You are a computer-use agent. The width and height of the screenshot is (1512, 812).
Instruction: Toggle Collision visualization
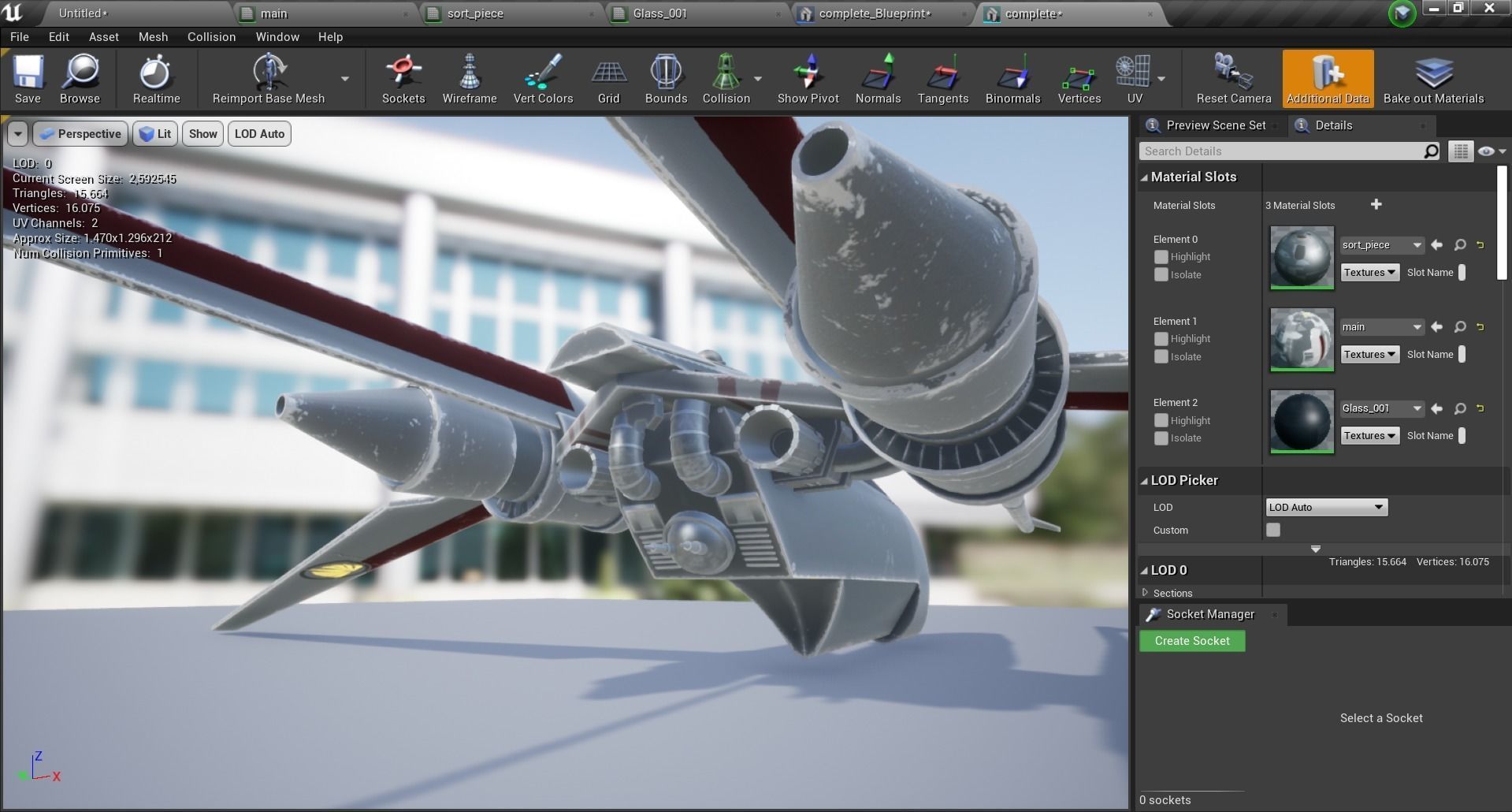pyautogui.click(x=725, y=78)
